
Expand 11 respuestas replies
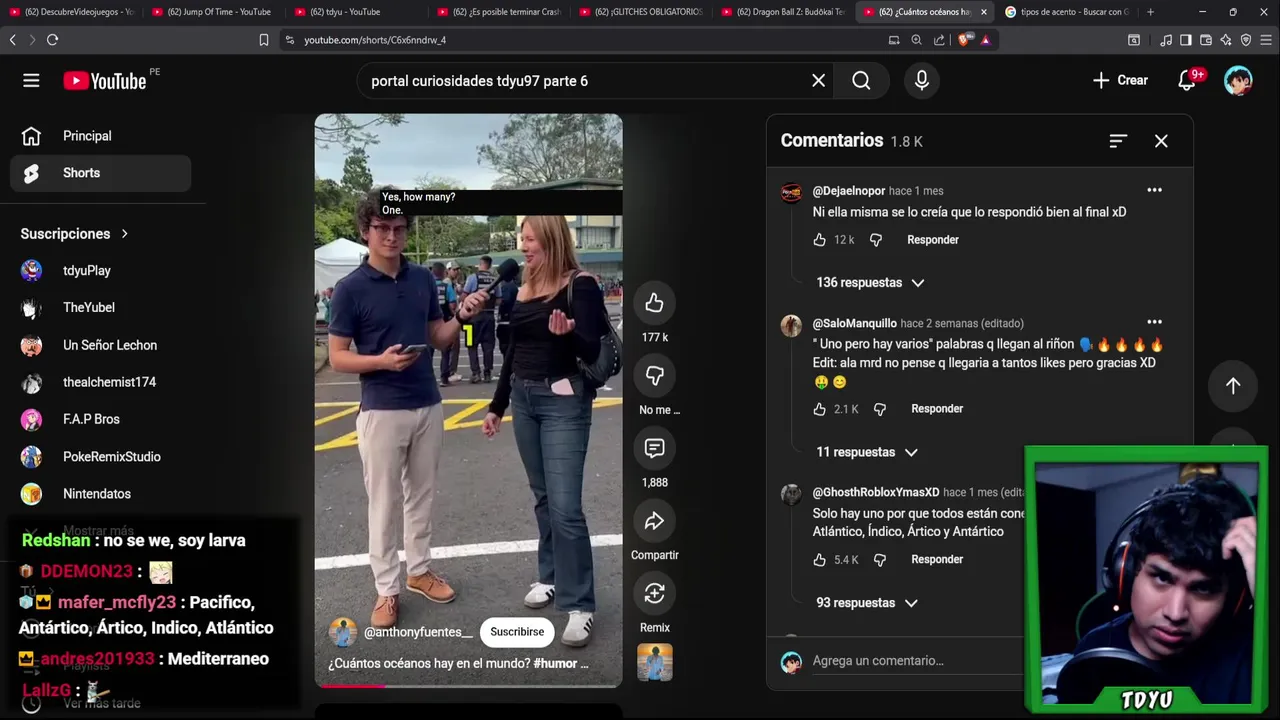click(866, 453)
